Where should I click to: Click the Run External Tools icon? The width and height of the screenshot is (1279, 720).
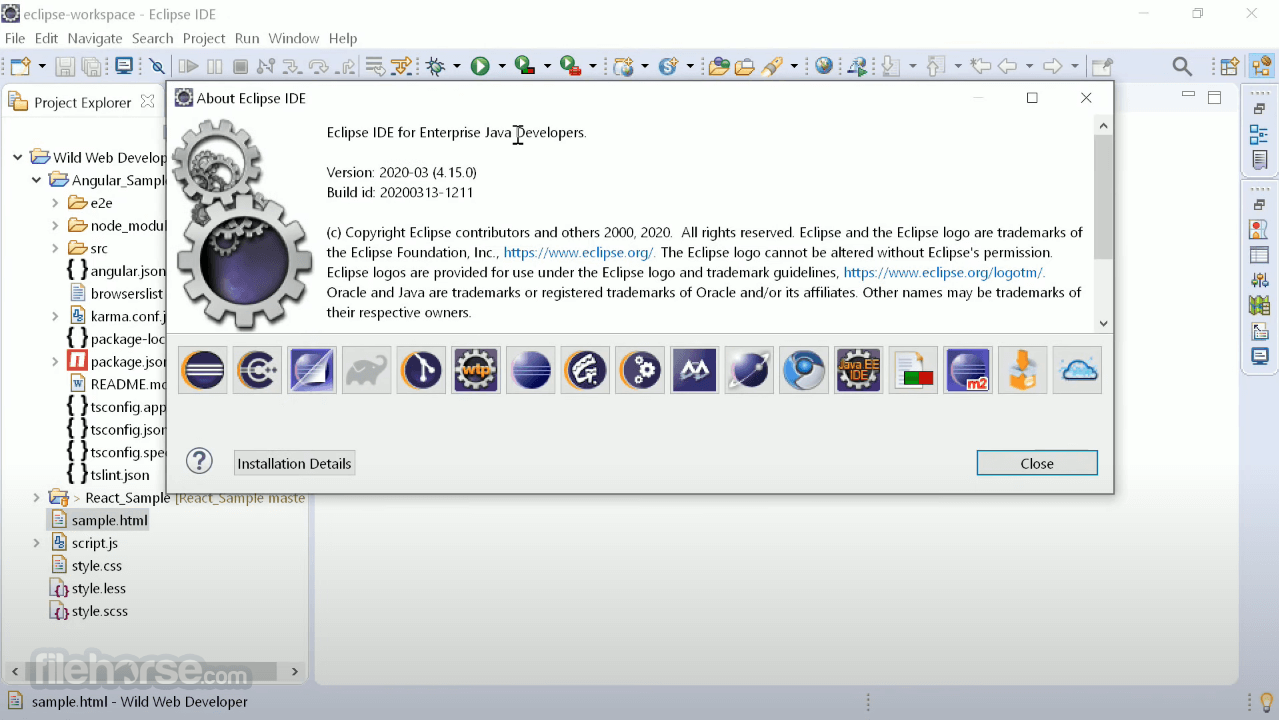coord(570,66)
